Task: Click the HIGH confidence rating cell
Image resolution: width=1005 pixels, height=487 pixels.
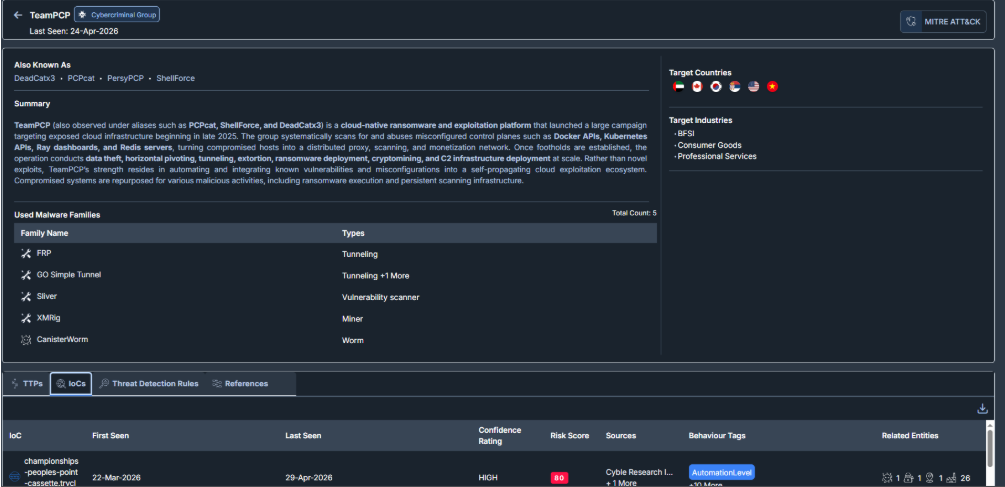Action: [x=488, y=478]
